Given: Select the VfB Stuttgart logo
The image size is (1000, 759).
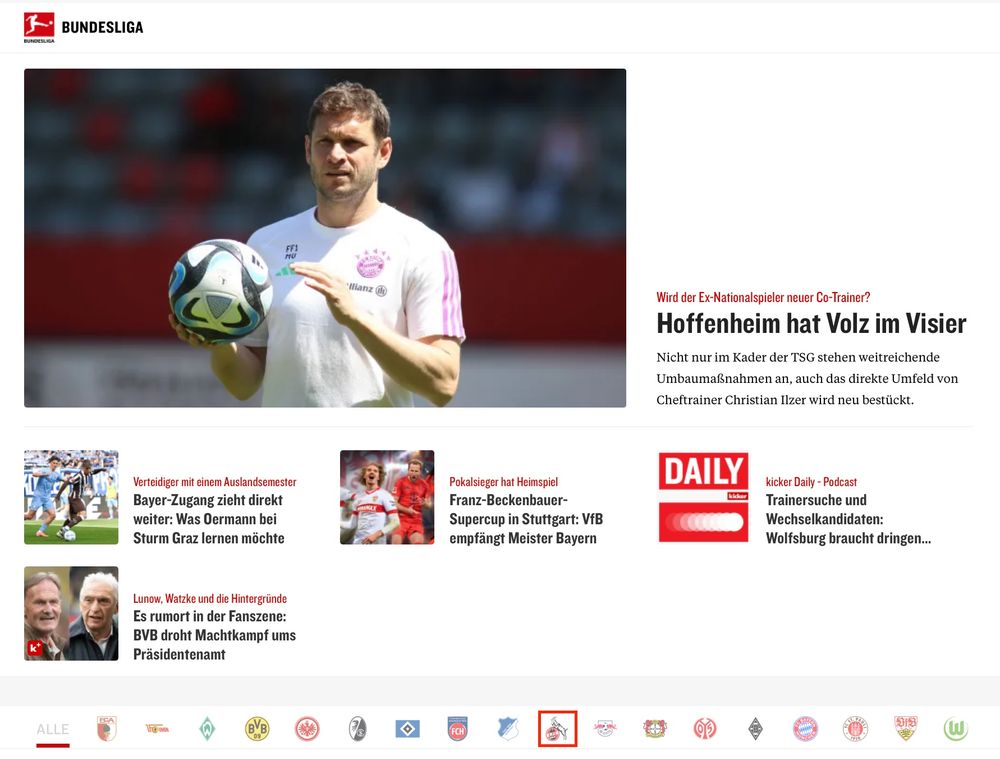Looking at the screenshot, I should tap(905, 728).
